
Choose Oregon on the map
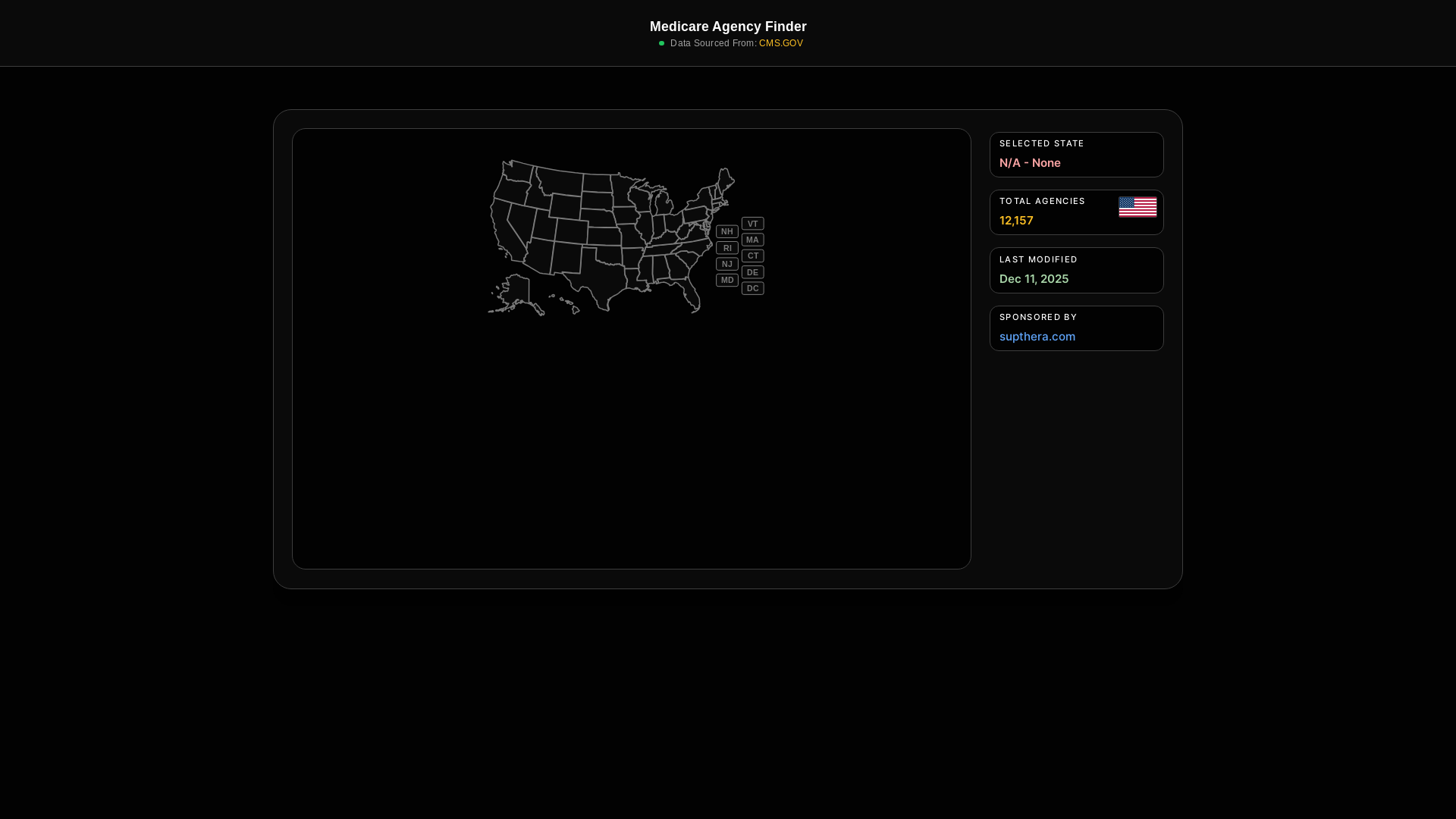coord(512,192)
